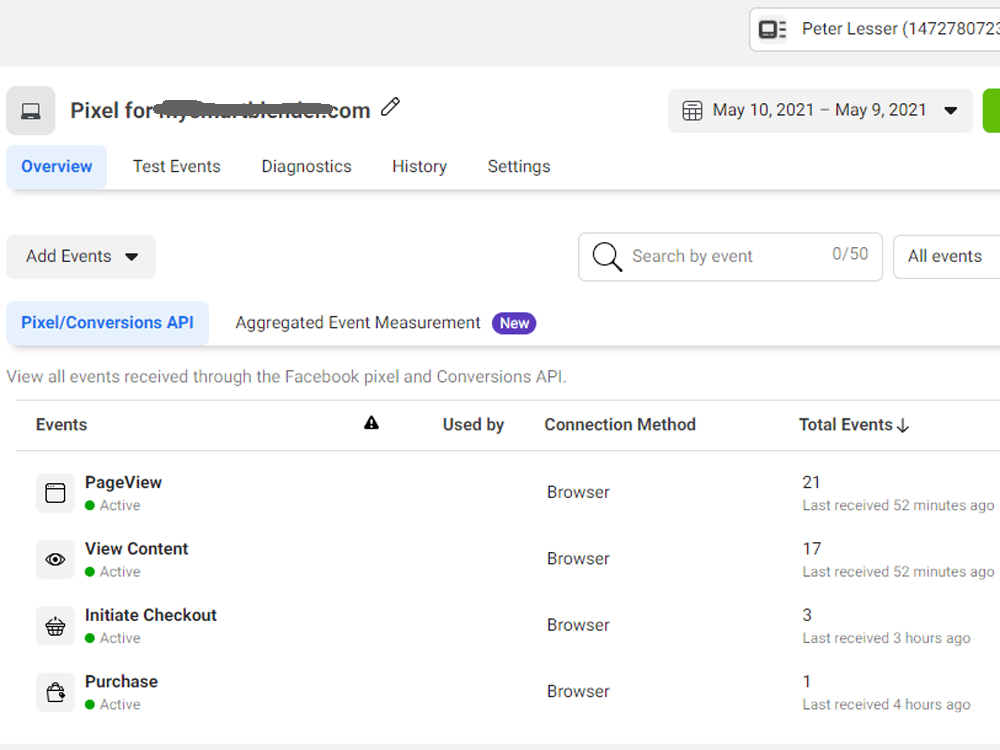Open the All events filter dropdown
The height and width of the screenshot is (750, 1000).
pos(946,256)
